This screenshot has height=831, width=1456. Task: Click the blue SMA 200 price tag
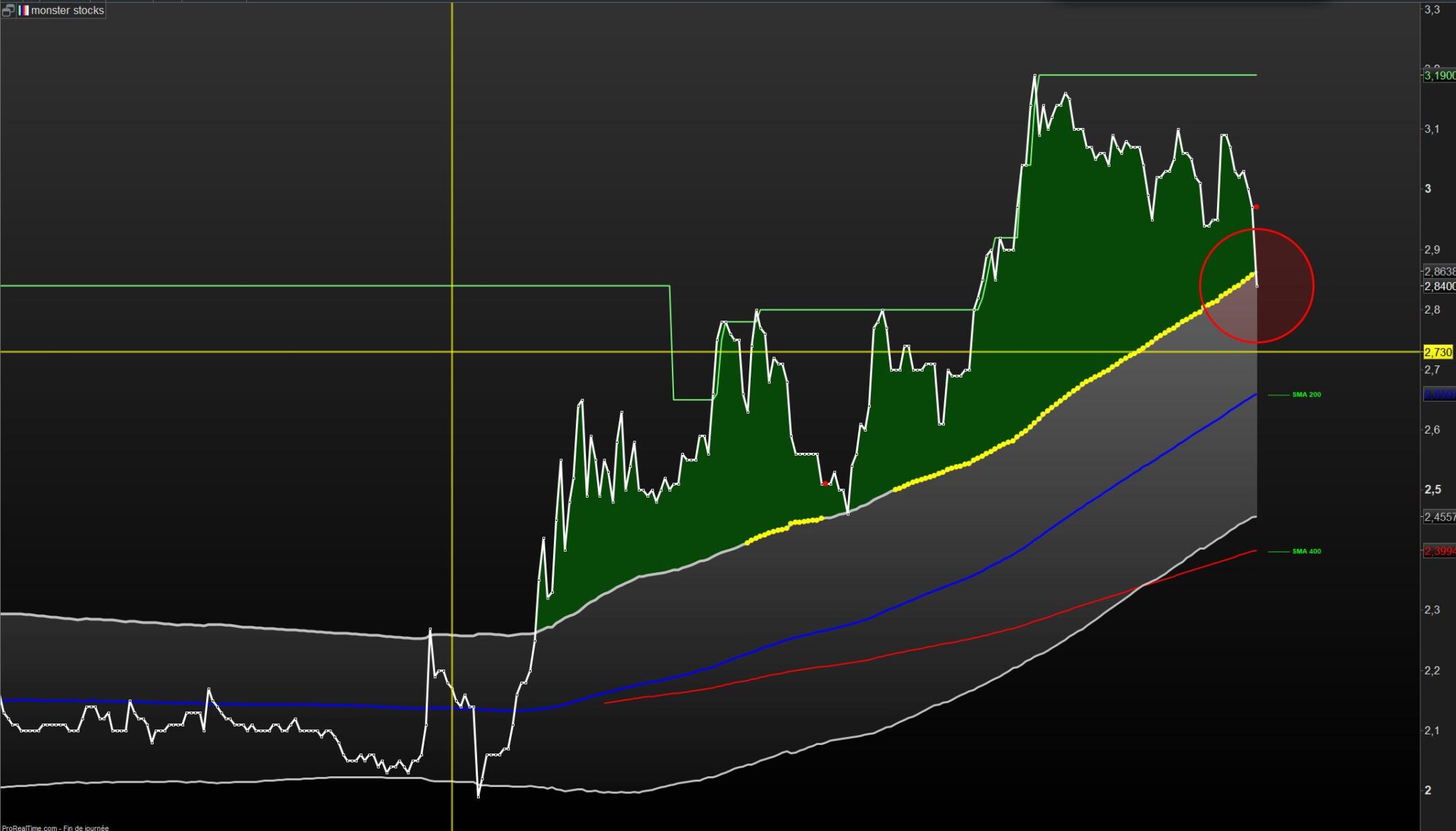(x=1439, y=395)
